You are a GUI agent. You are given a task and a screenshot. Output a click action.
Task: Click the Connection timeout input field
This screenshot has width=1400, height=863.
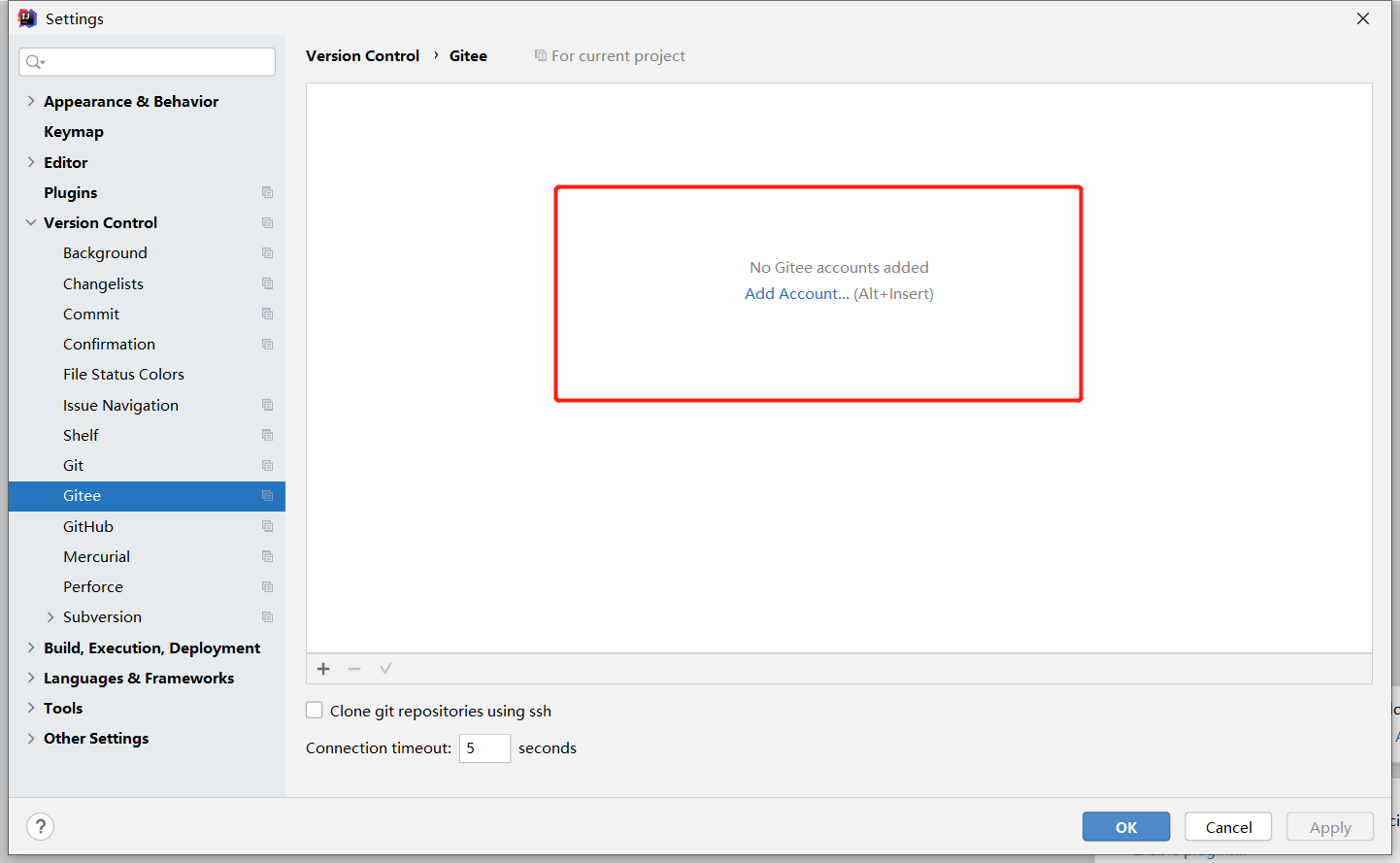(x=484, y=748)
